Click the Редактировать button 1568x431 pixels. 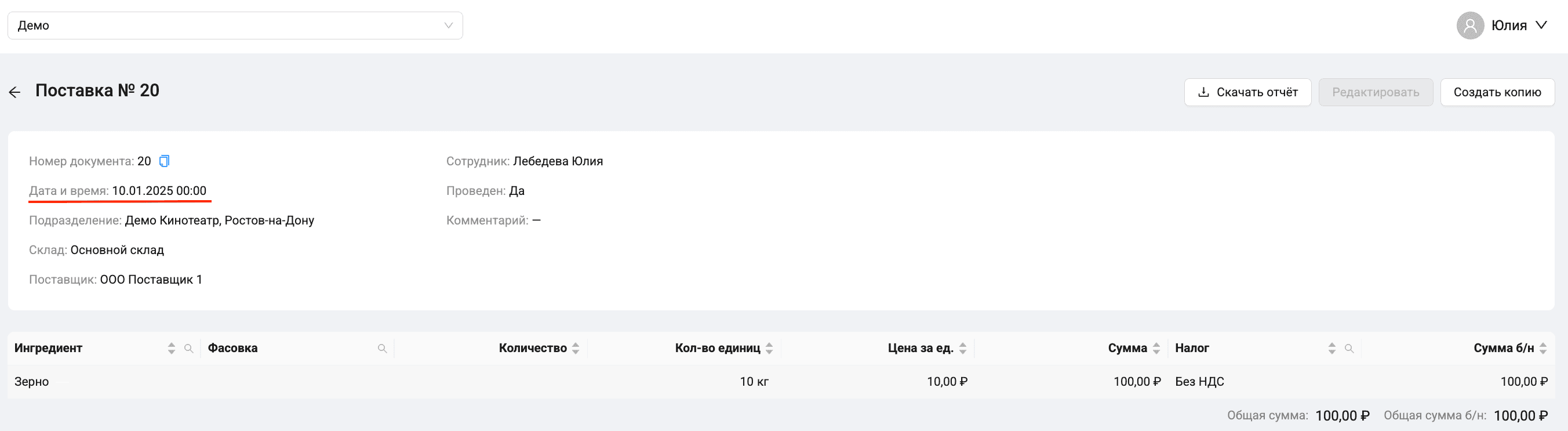tap(1376, 92)
